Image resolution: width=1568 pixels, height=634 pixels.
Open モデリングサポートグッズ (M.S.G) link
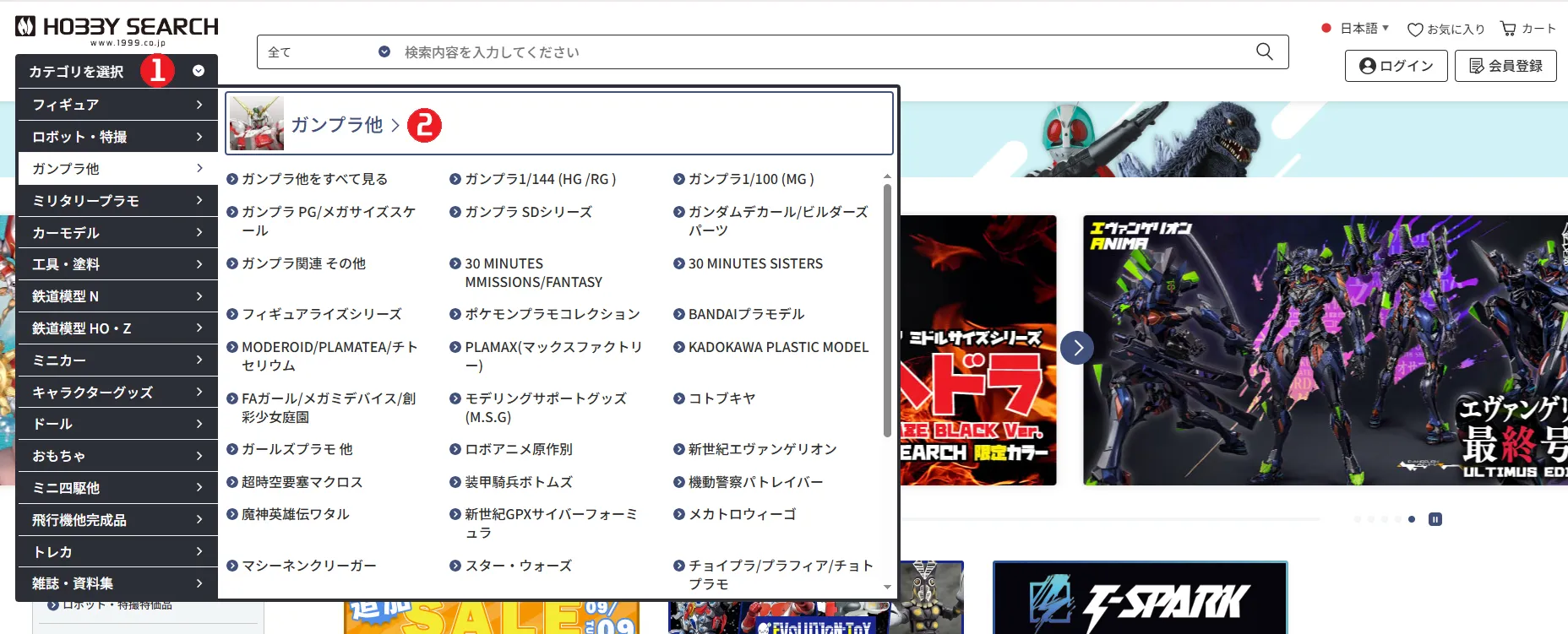tap(545, 408)
